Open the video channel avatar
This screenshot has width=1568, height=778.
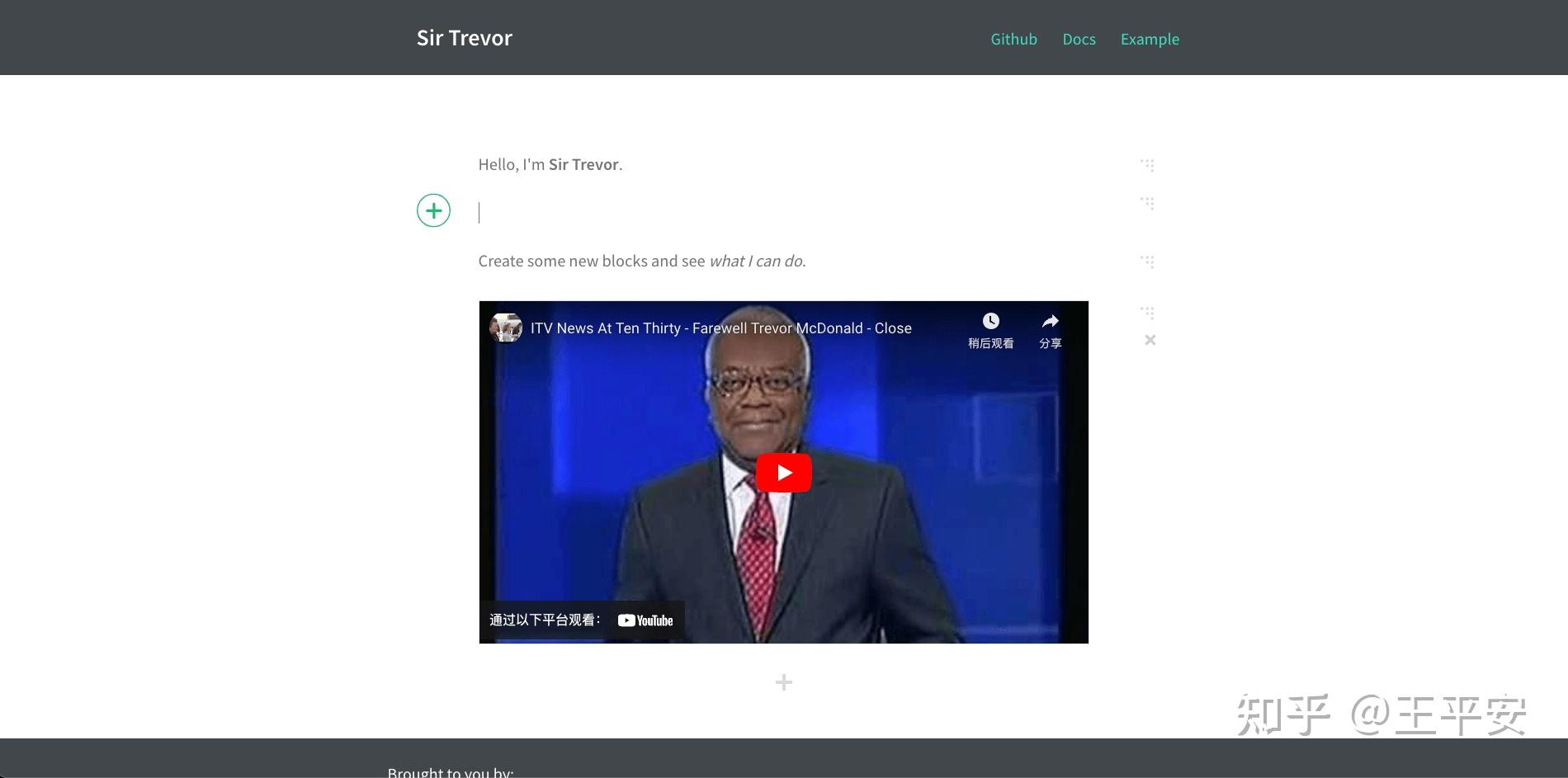click(x=506, y=328)
